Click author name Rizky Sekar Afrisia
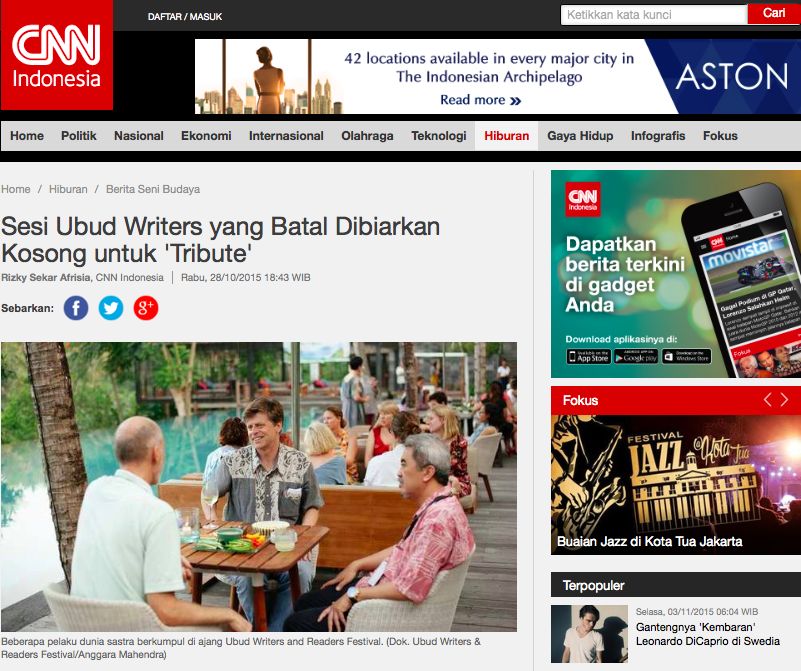The width and height of the screenshot is (801, 671). [46, 277]
